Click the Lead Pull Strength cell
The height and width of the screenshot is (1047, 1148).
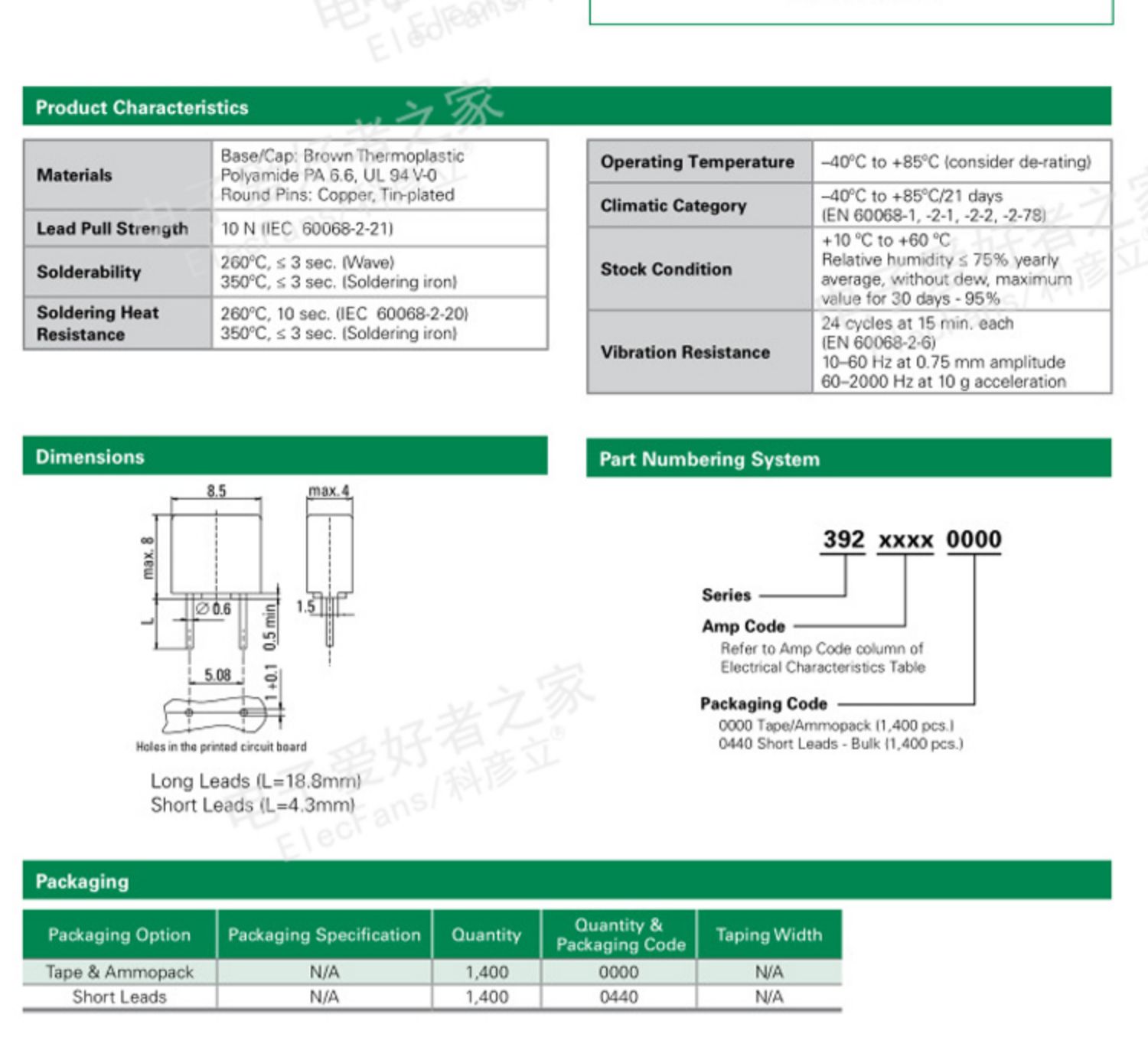click(118, 229)
